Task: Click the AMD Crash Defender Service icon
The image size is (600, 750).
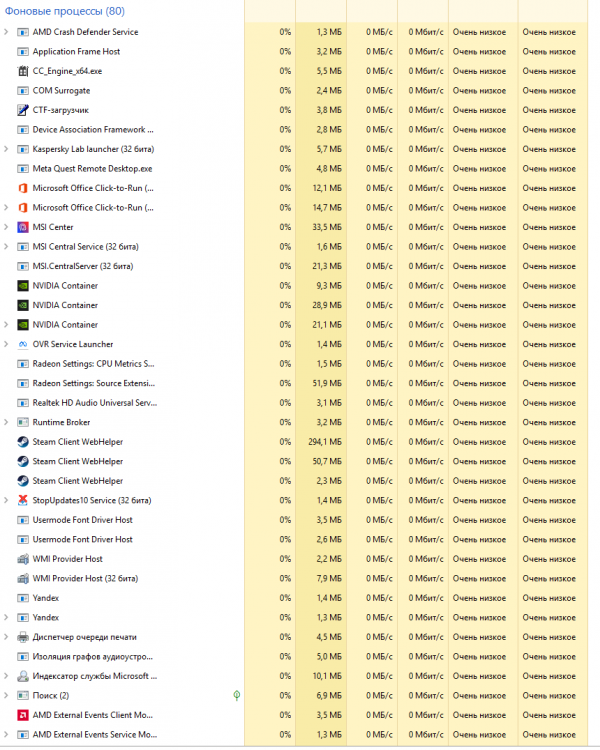Action: [22, 32]
